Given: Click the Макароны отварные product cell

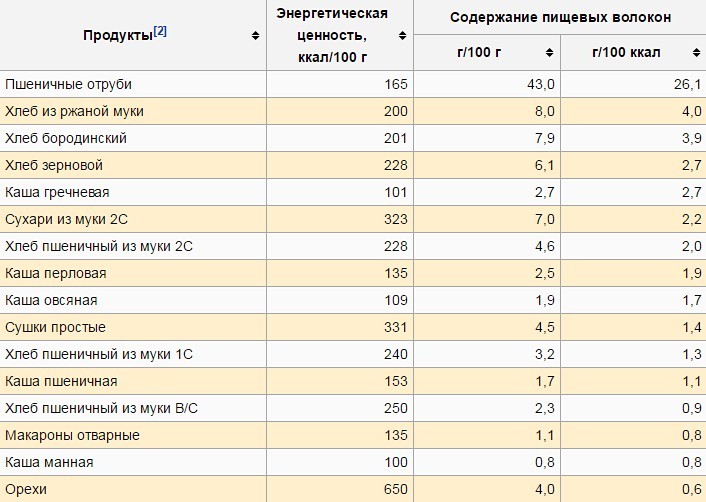Looking at the screenshot, I should pos(72,435).
